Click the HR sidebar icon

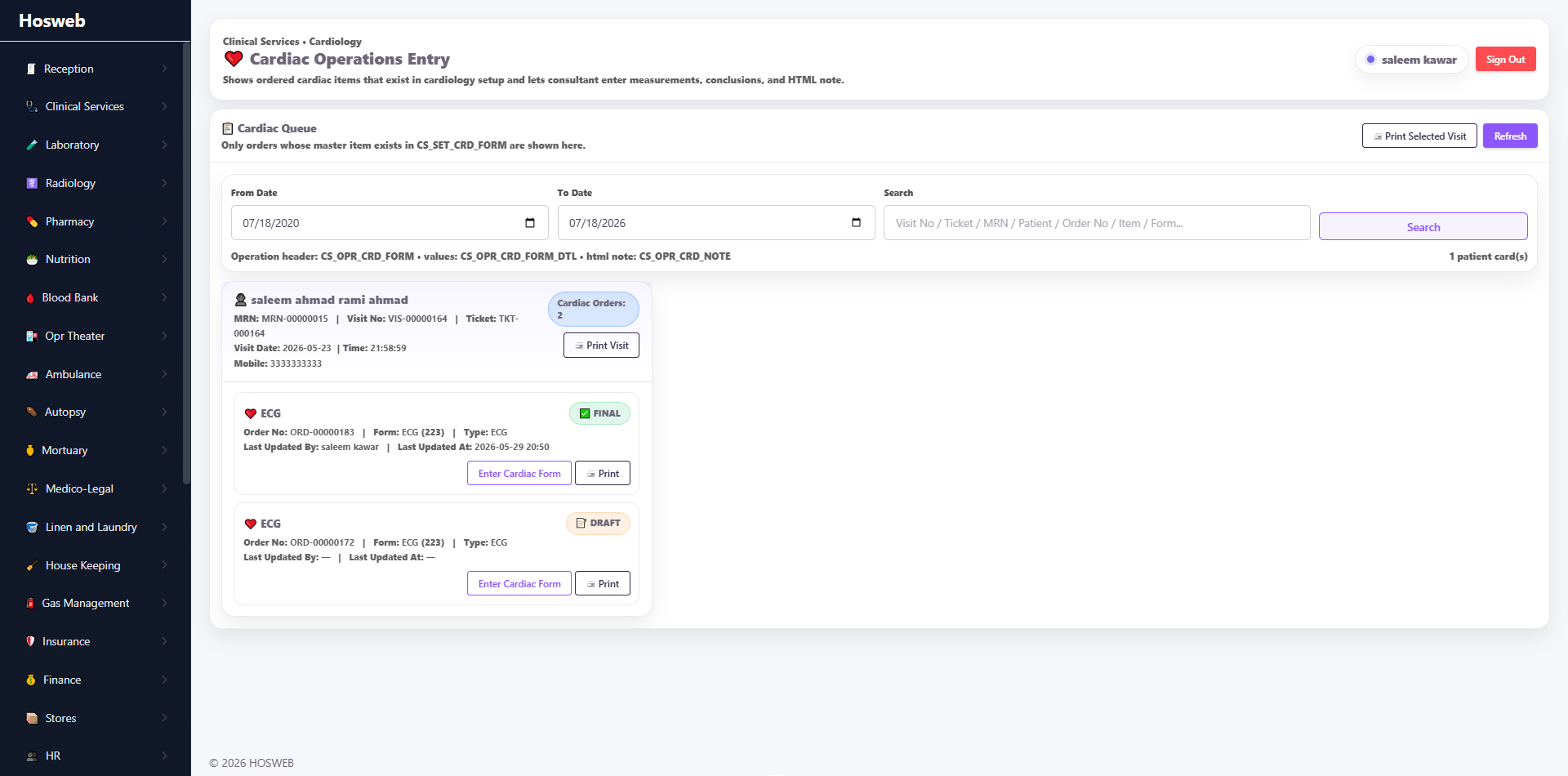coord(32,756)
